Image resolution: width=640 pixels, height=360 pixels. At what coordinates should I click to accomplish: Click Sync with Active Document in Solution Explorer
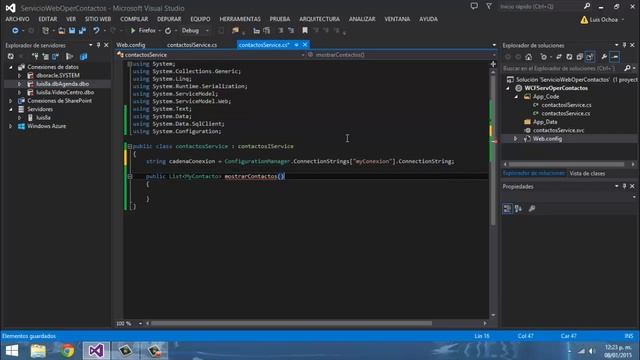click(558, 57)
